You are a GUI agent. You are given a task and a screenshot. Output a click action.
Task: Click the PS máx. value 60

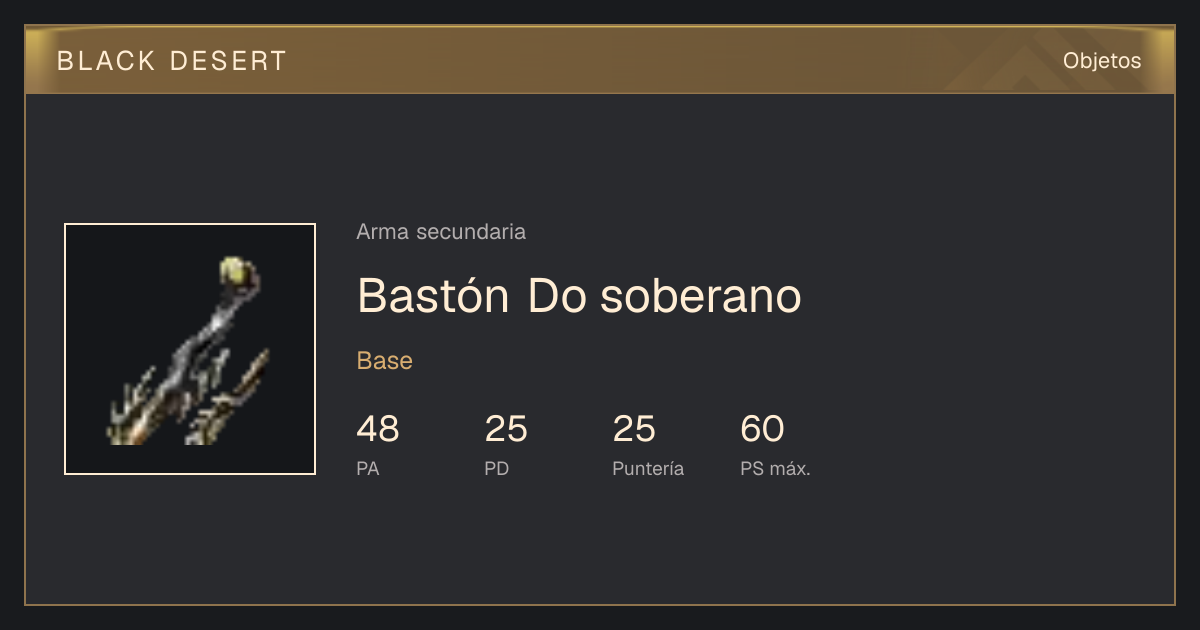tap(762, 429)
